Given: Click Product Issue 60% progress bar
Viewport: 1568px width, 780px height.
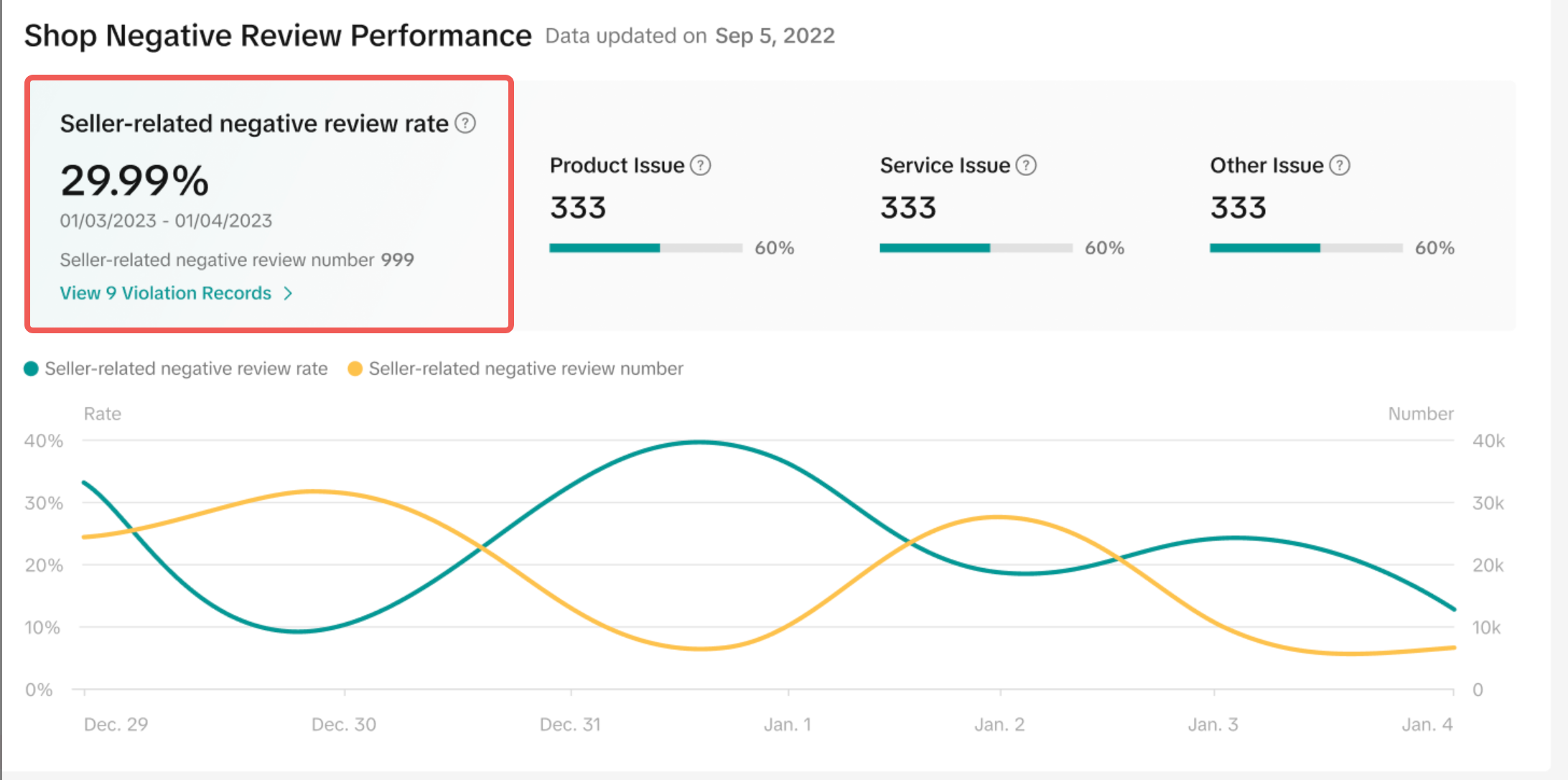Looking at the screenshot, I should [645, 248].
